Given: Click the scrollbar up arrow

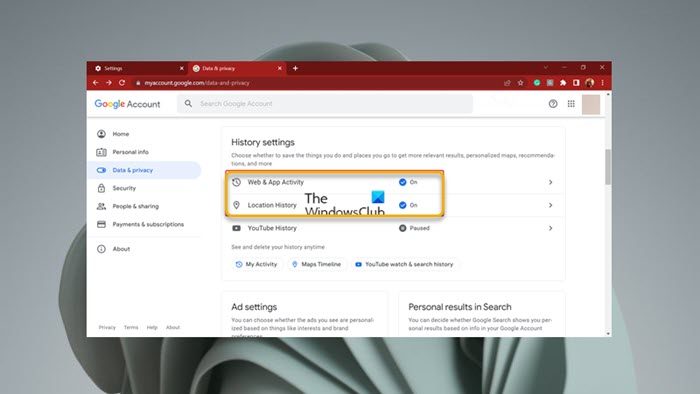Looking at the screenshot, I should (x=608, y=95).
